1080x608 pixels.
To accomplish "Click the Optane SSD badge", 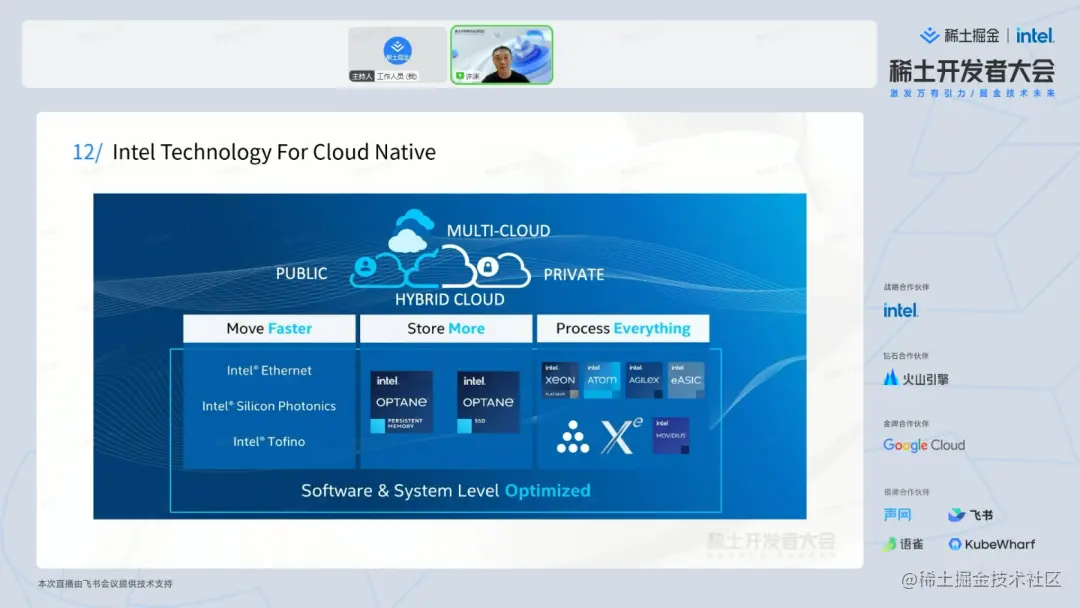I will pyautogui.click(x=488, y=402).
